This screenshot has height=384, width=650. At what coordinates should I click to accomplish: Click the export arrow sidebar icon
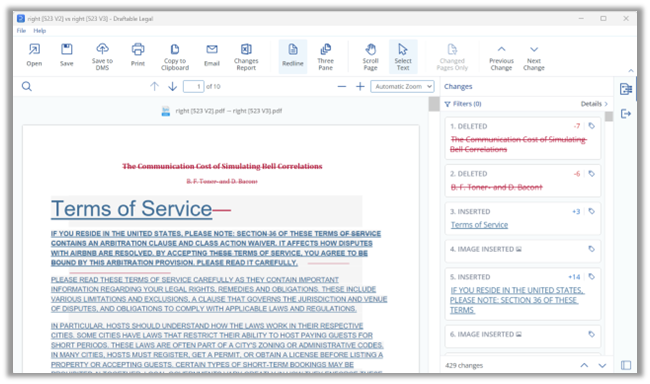[x=626, y=114]
